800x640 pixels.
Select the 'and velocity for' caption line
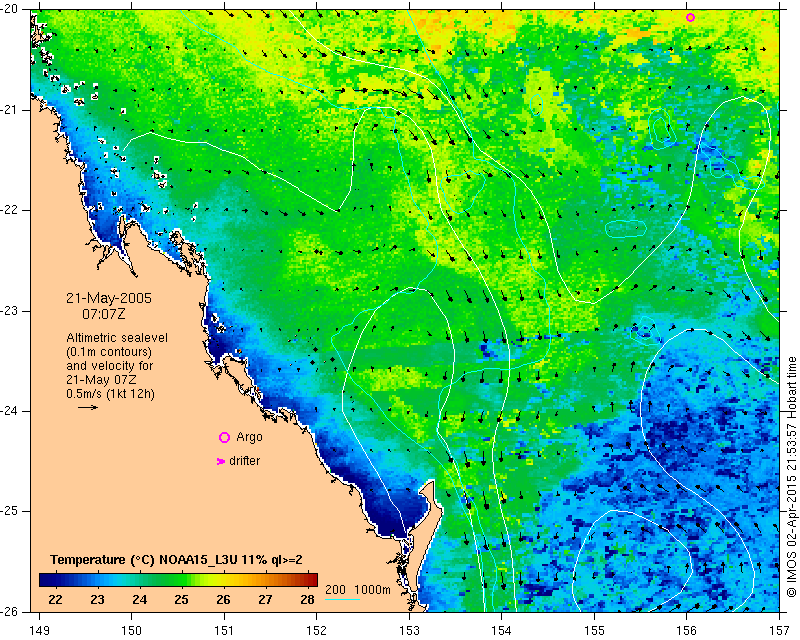tap(109, 366)
